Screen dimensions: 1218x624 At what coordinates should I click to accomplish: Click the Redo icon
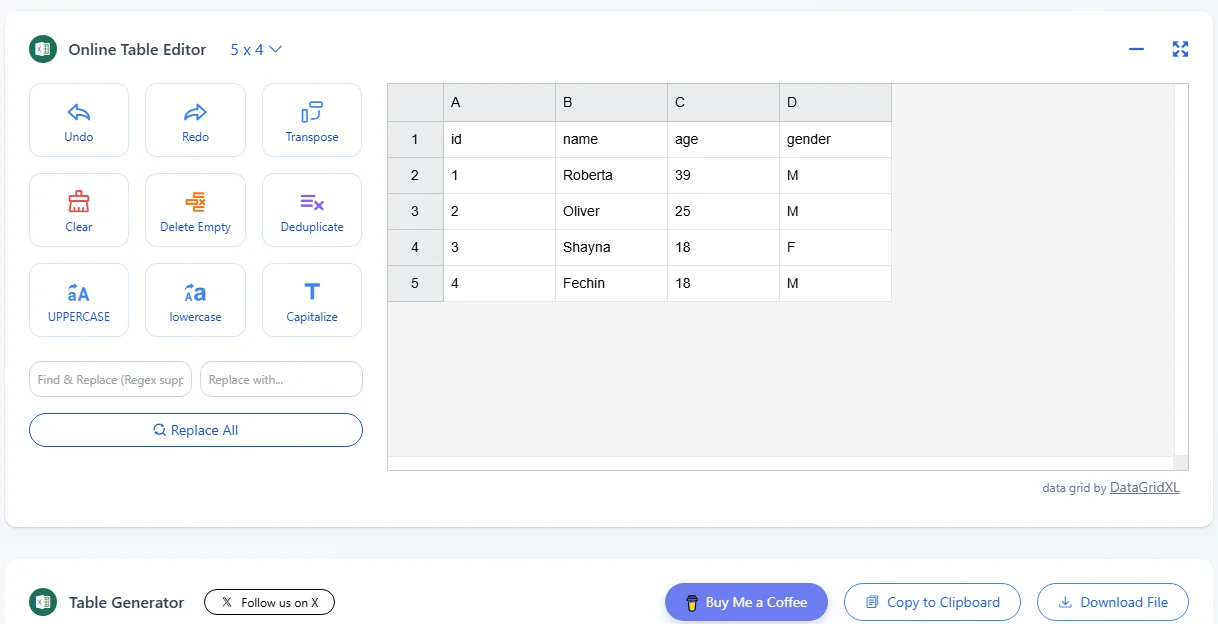[x=195, y=112]
